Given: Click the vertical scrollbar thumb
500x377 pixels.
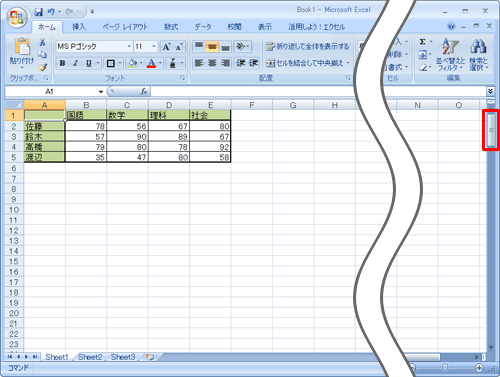Looking at the screenshot, I should [x=491, y=130].
